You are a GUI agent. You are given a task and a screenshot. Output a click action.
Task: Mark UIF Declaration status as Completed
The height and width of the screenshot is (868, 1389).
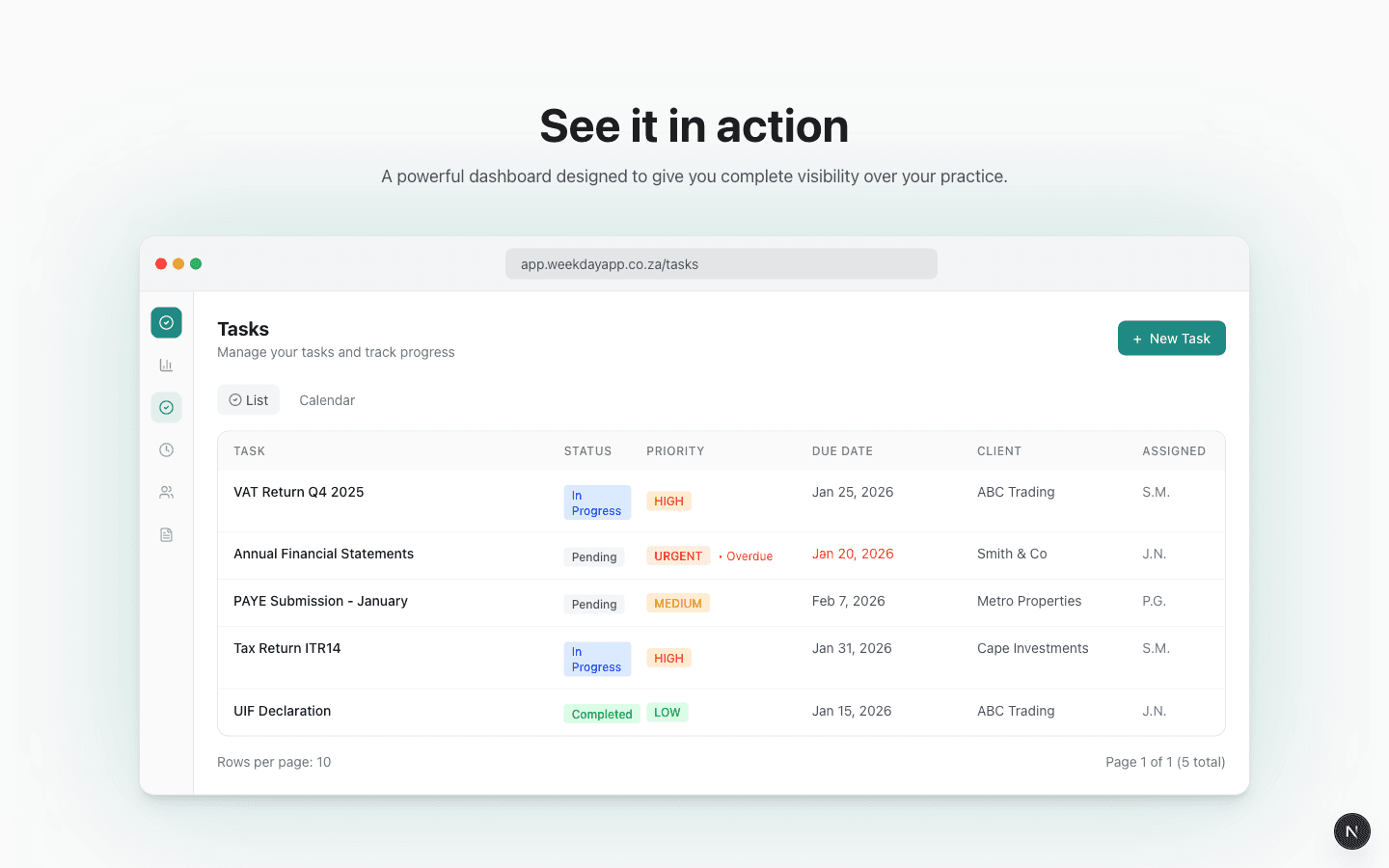click(601, 713)
